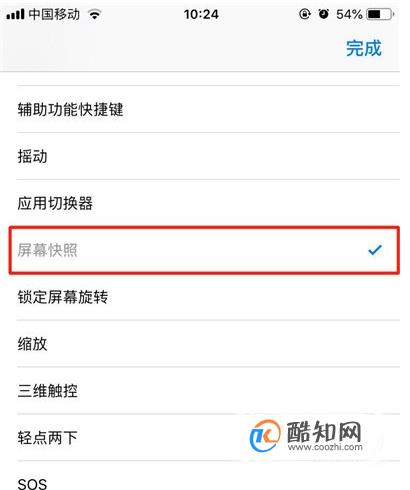Pick 三维触控 (3D Touch) option

(208, 391)
